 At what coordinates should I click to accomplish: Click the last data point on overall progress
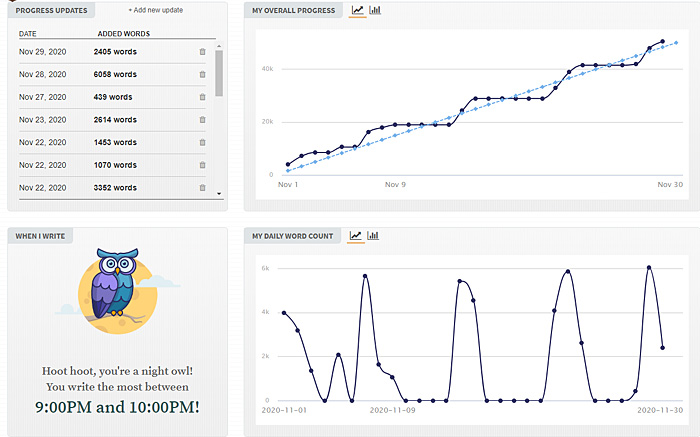click(x=662, y=42)
